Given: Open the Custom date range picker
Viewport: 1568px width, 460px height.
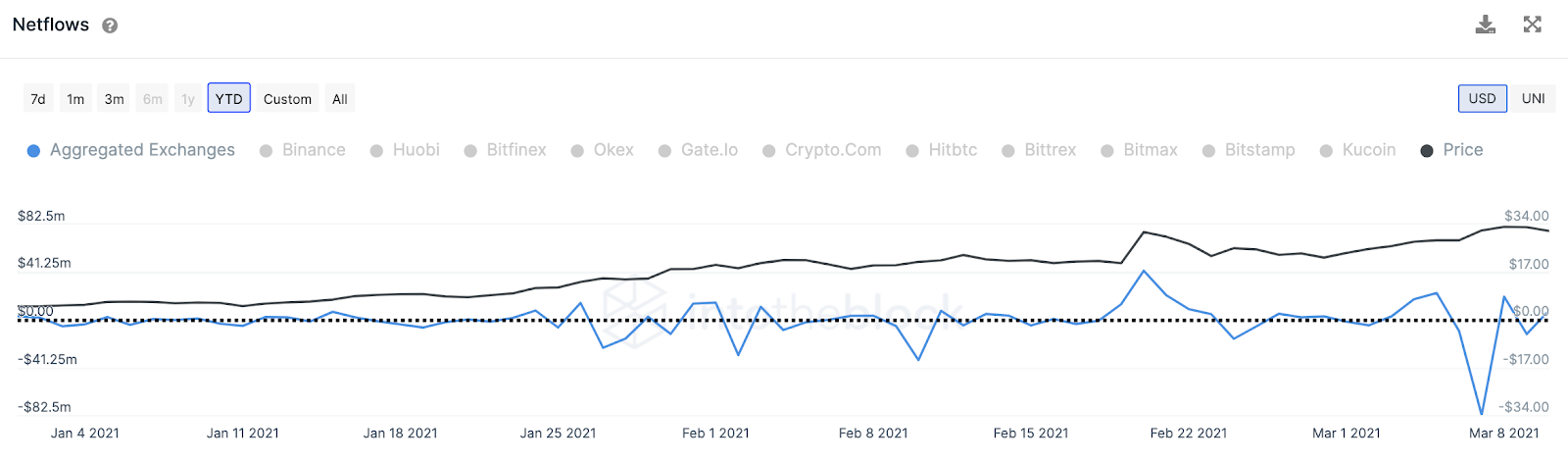Looking at the screenshot, I should click(x=287, y=99).
